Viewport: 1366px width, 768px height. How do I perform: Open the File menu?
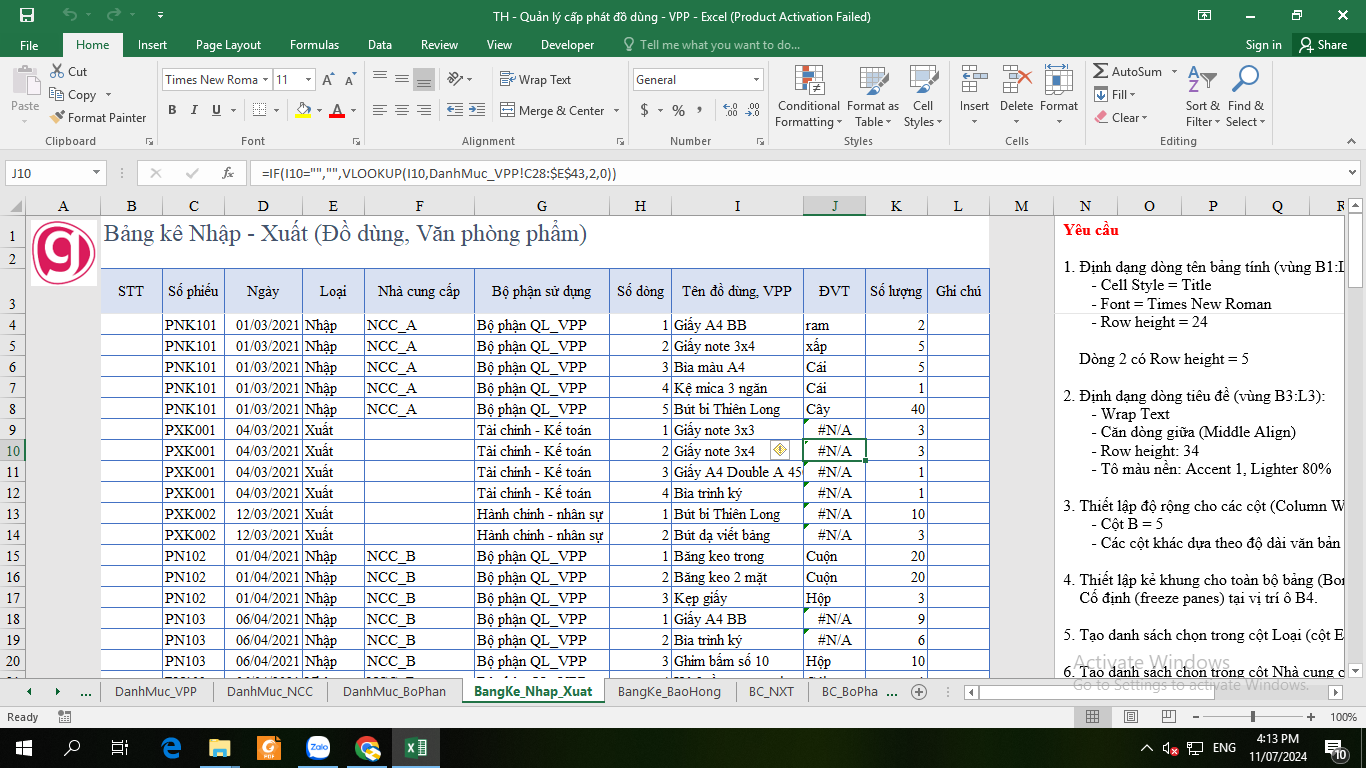[x=29, y=45]
